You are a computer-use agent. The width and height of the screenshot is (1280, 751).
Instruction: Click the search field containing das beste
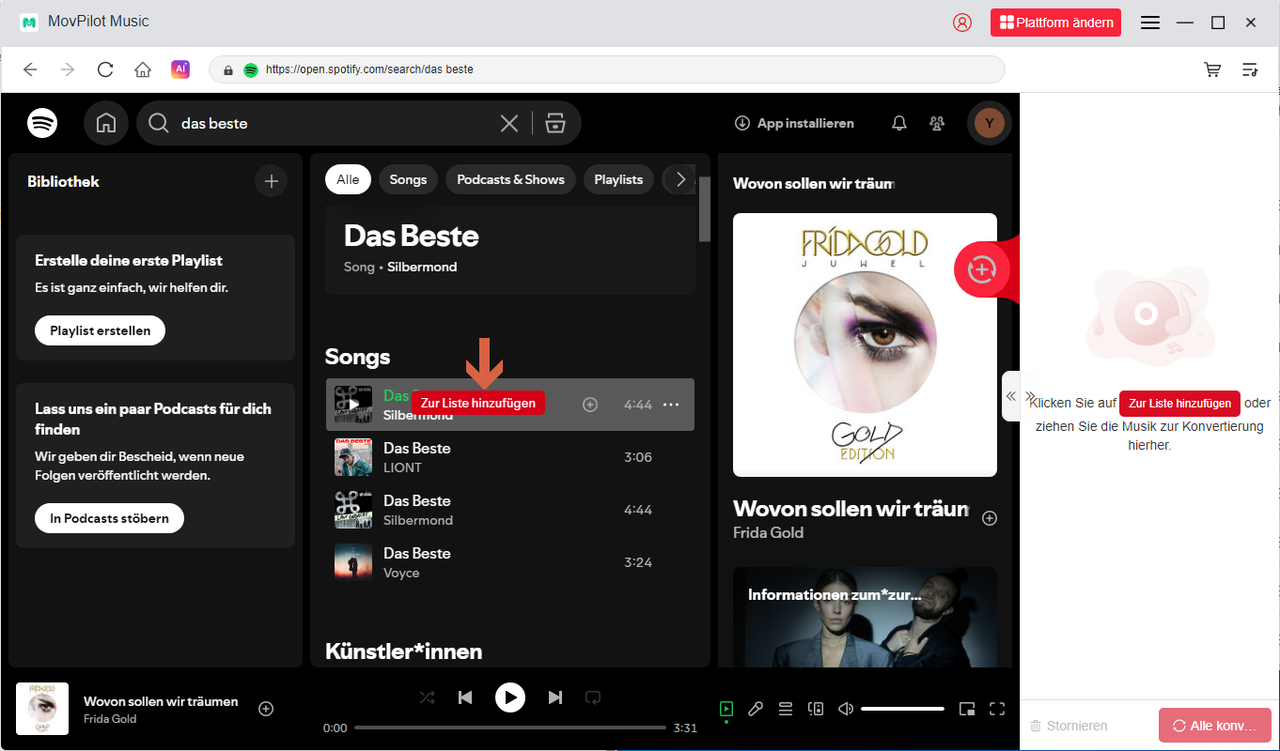pos(335,123)
